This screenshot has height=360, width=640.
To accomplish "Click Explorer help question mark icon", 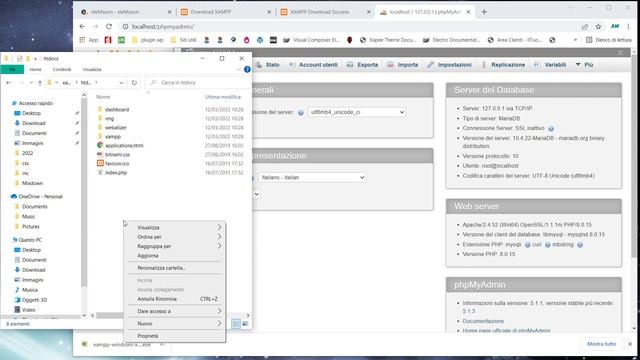I will 247,69.
